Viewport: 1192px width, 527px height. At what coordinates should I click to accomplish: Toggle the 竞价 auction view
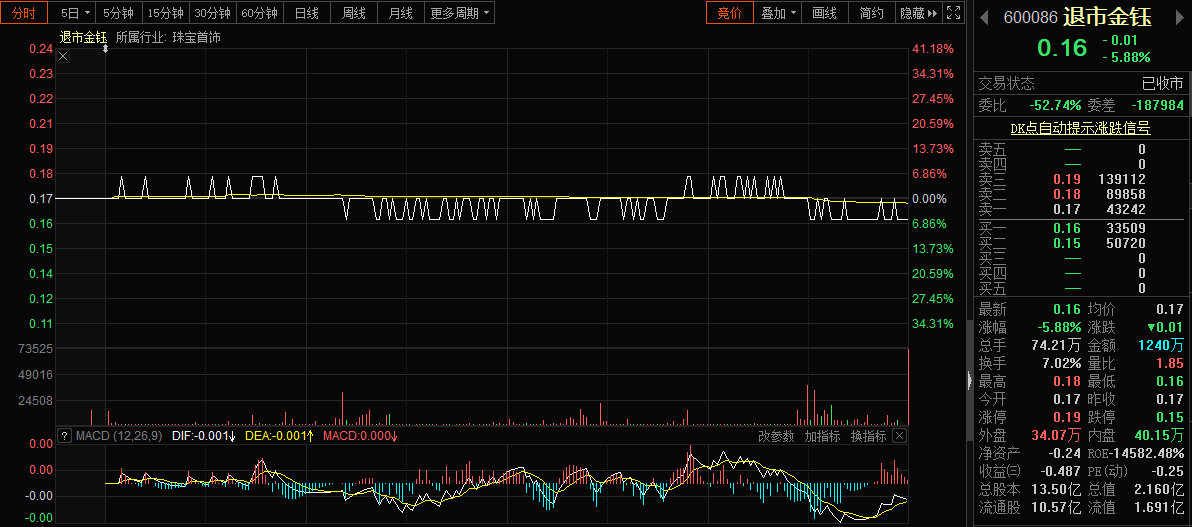(729, 13)
